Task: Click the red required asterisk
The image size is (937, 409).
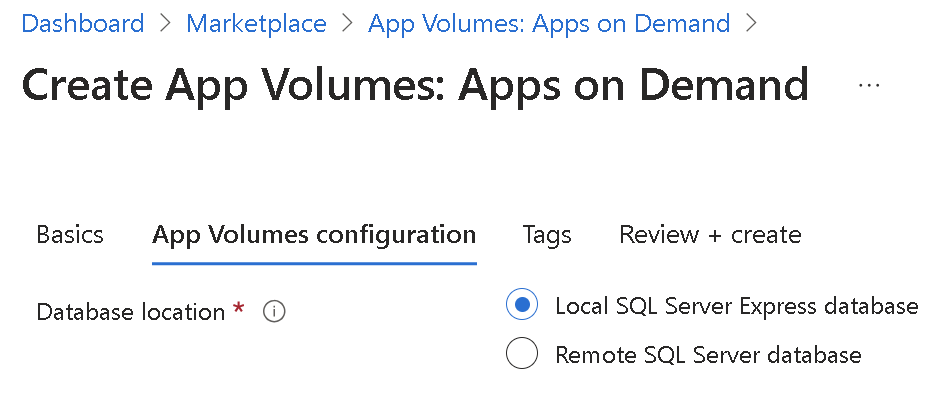Action: click(238, 311)
